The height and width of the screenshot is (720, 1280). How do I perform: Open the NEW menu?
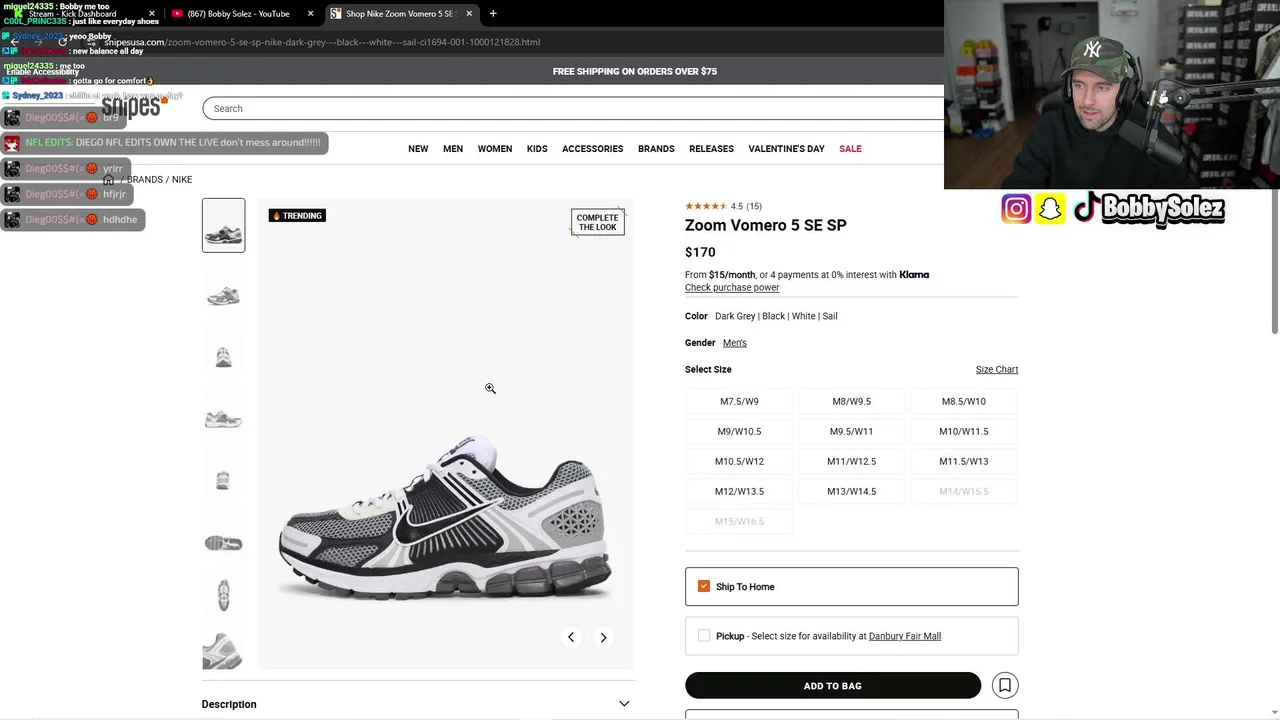(x=418, y=149)
